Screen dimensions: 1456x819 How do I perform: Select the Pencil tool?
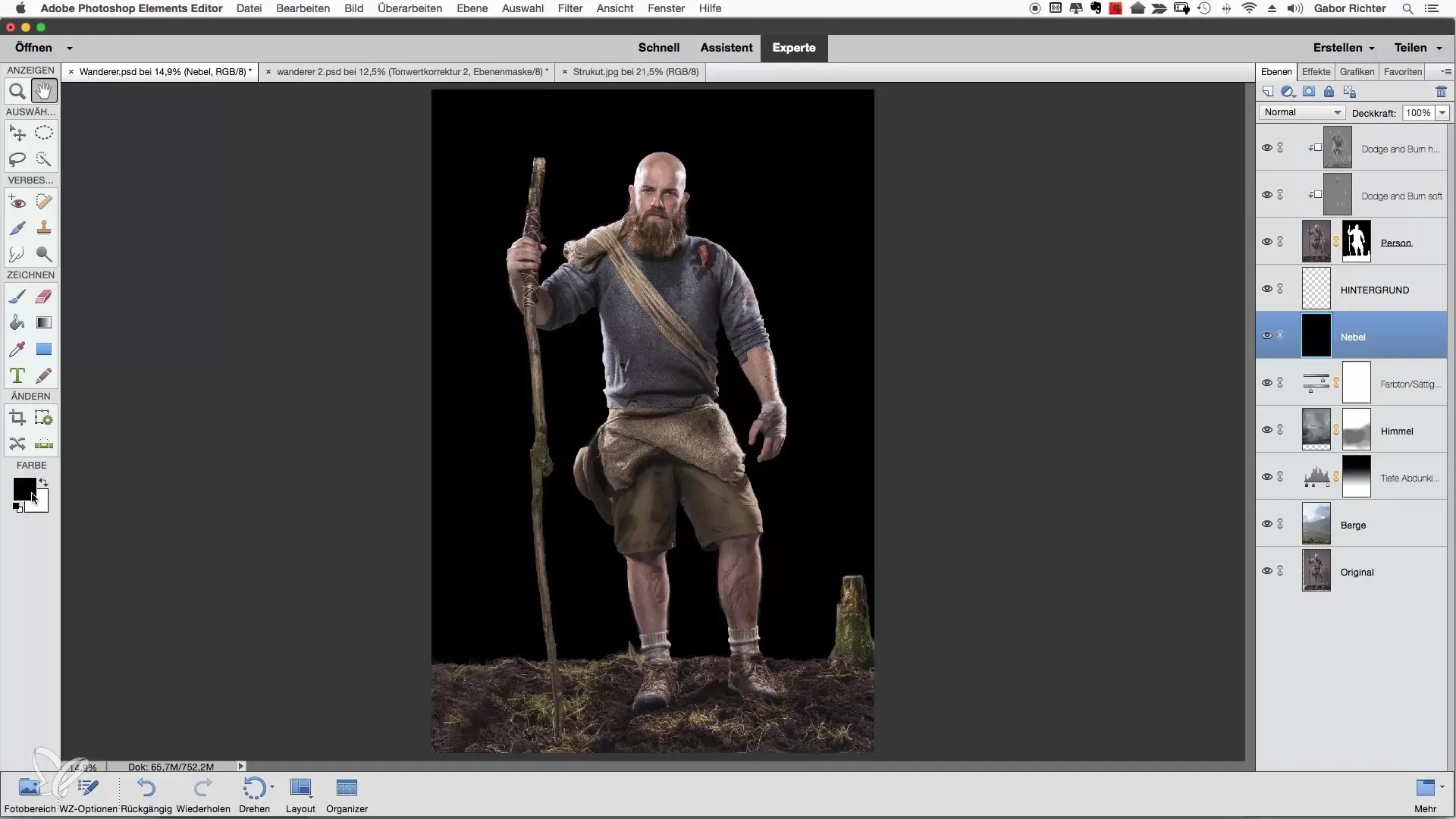coord(44,375)
